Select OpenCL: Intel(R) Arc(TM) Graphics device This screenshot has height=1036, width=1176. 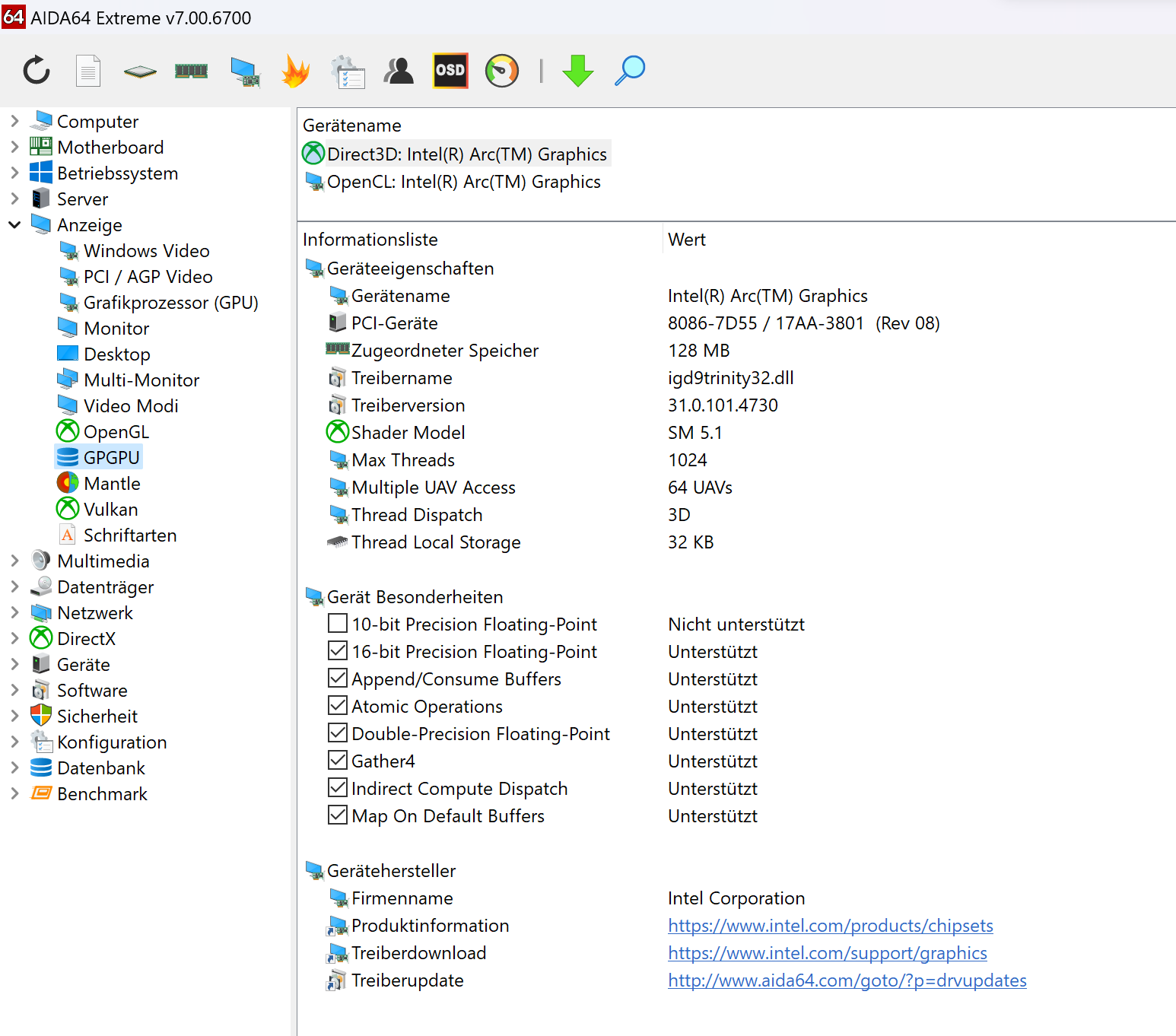pos(452,181)
